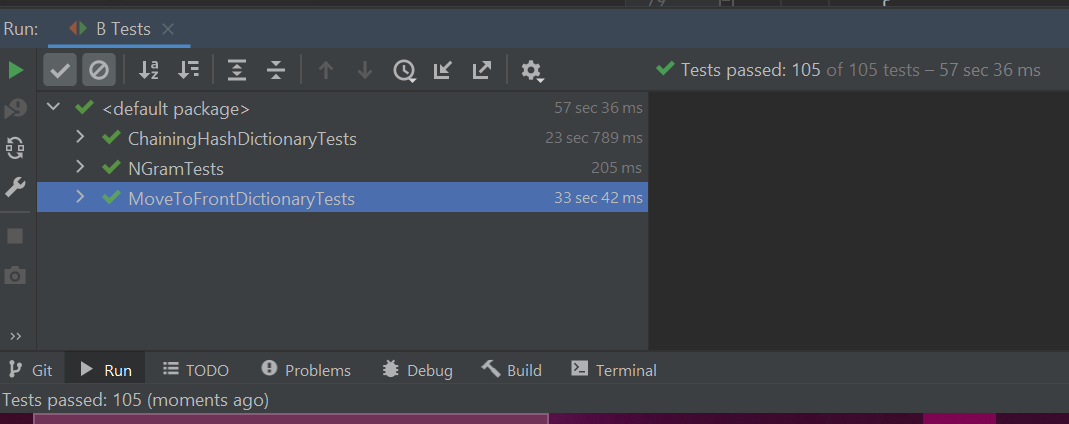Toggle Show Passed tests checkmark button
This screenshot has width=1069, height=424.
click(60, 70)
